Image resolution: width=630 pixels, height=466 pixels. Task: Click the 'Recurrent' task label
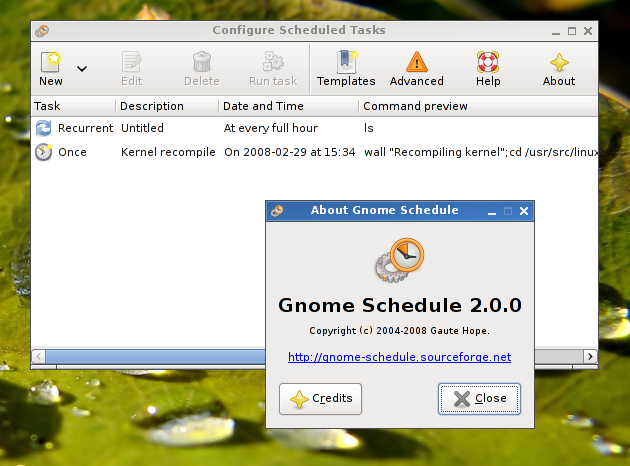point(86,128)
